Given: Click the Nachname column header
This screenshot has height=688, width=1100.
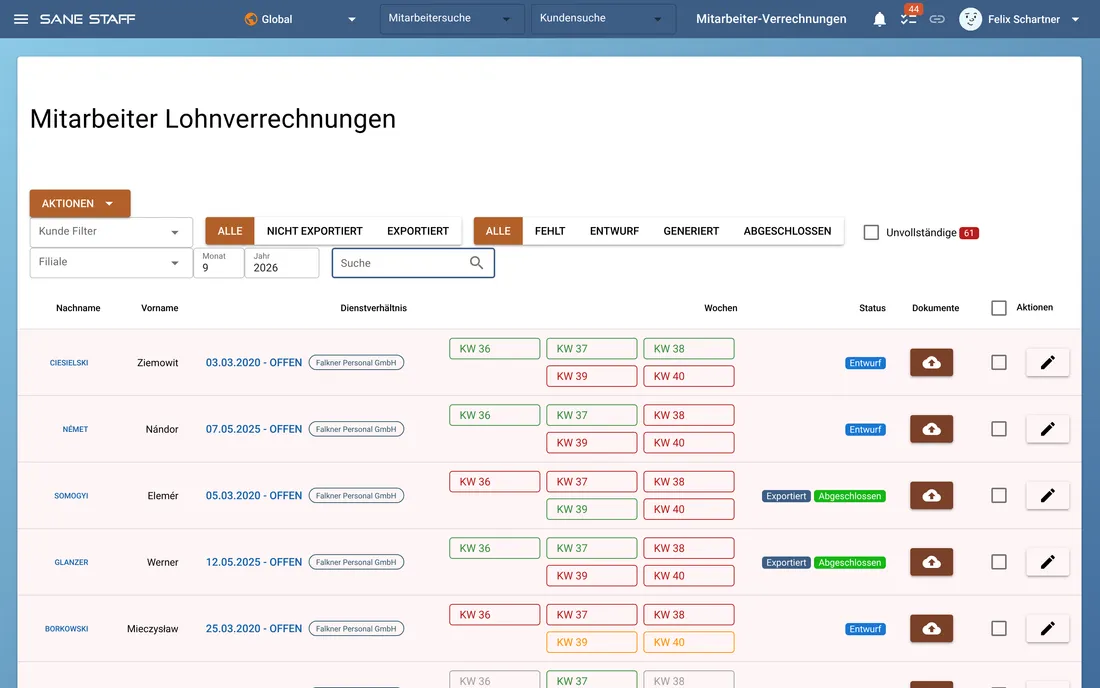Looking at the screenshot, I should (x=78, y=308).
